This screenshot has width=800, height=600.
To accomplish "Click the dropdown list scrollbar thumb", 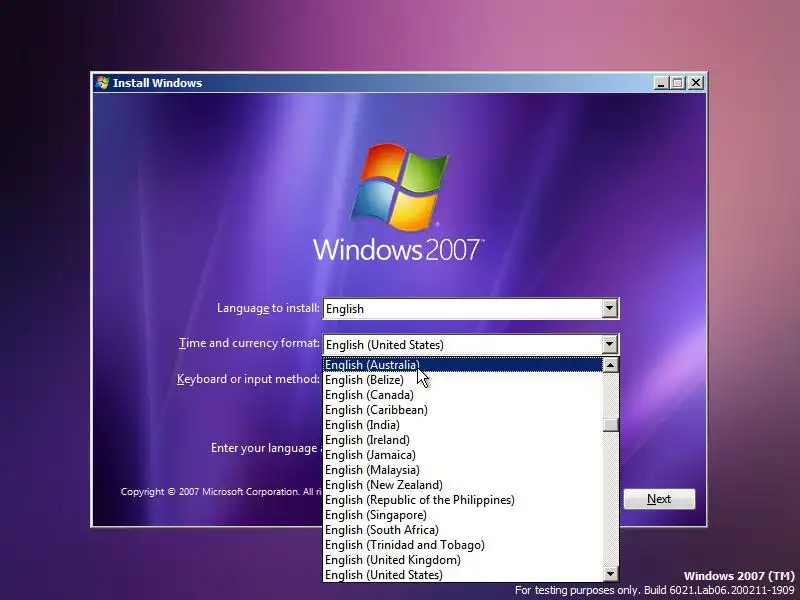I will point(610,425).
